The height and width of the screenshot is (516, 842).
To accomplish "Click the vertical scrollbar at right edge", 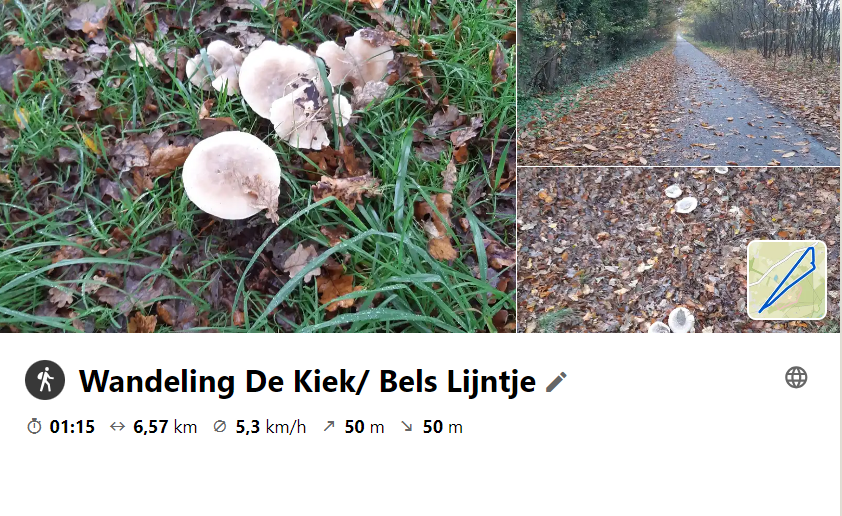I will tap(840, 258).
